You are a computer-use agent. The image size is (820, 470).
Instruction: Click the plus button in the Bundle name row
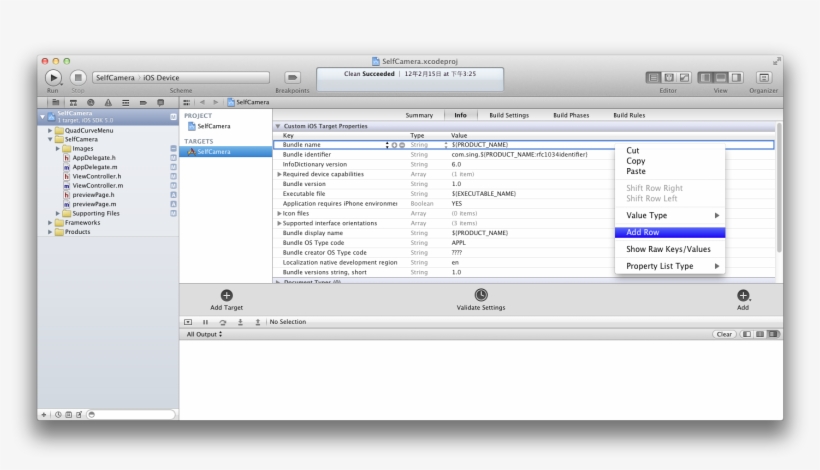(x=394, y=145)
